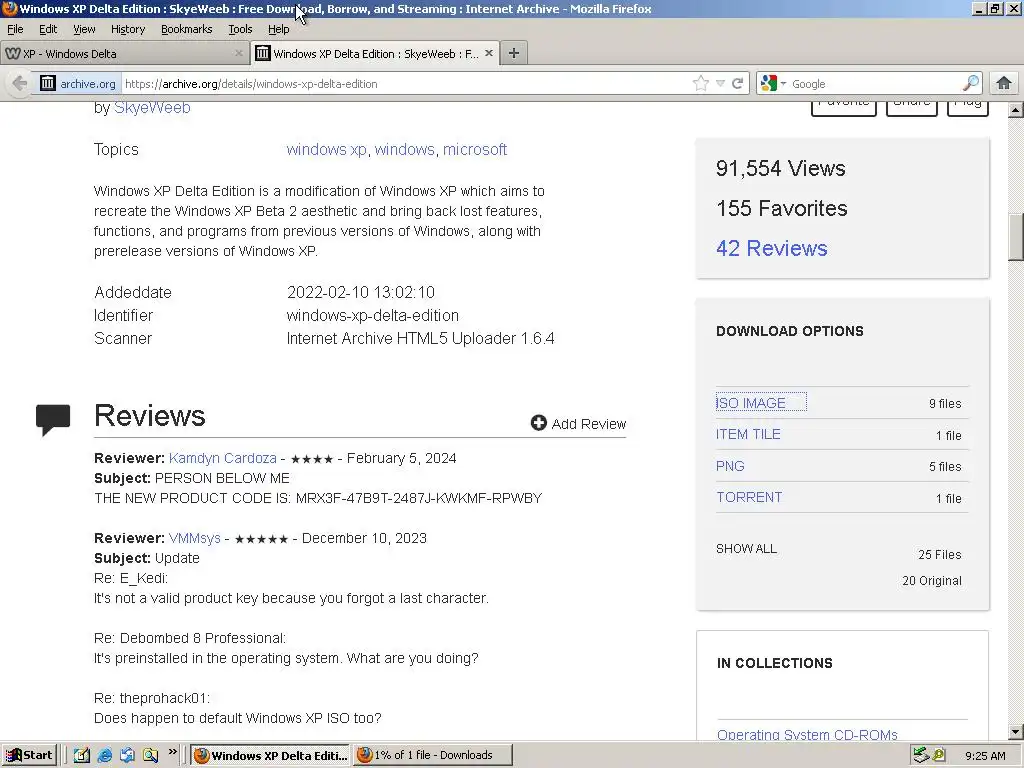Click the '25 Files' total count

pos(940,554)
